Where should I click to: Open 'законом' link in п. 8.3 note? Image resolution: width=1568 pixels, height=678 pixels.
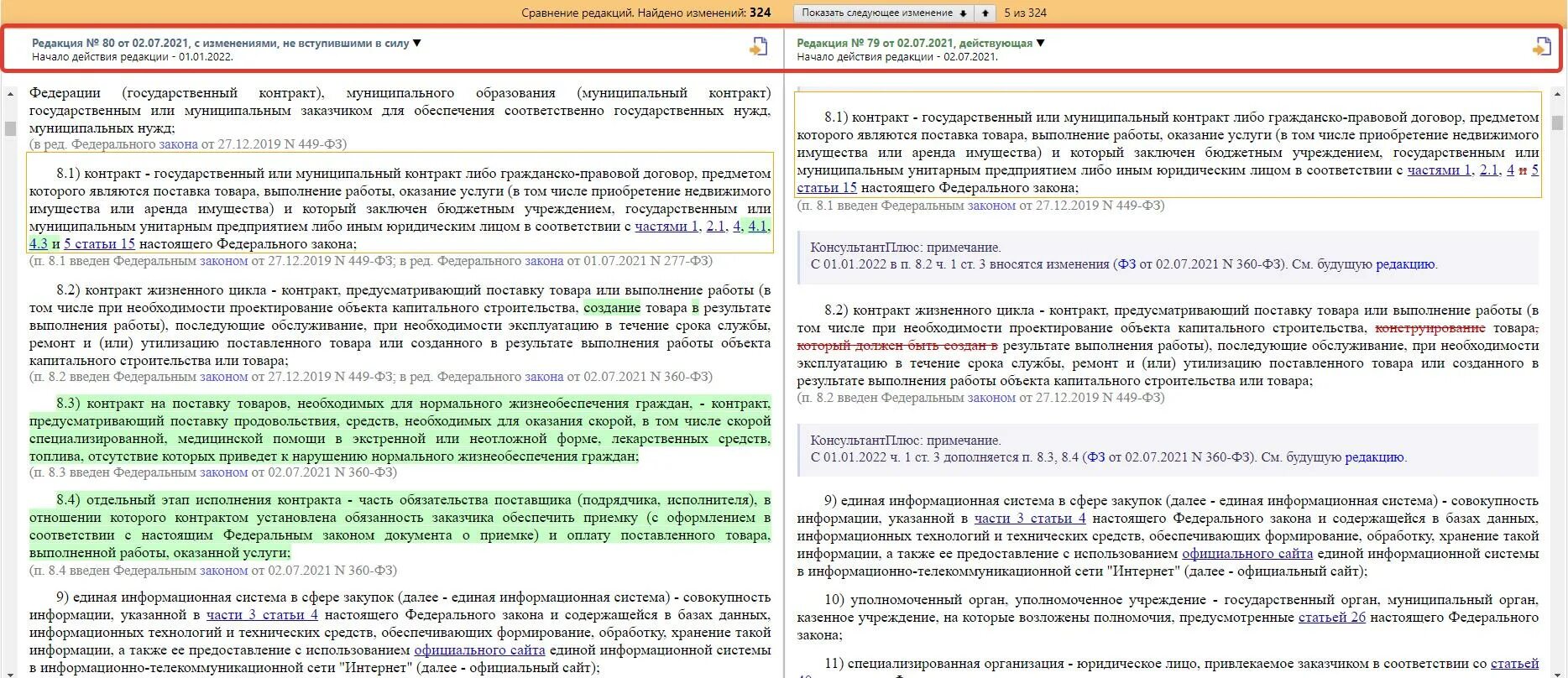[x=223, y=472]
